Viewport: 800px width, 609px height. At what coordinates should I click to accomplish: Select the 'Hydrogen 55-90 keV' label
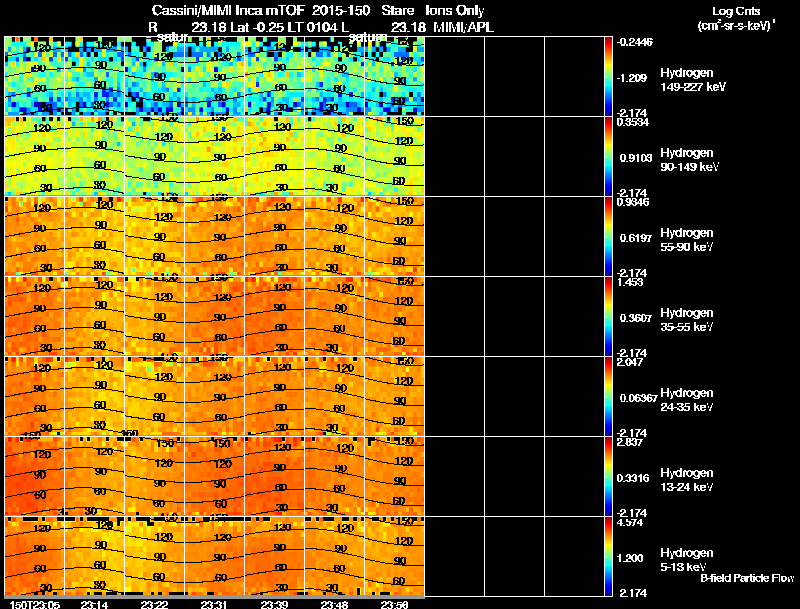(687, 240)
